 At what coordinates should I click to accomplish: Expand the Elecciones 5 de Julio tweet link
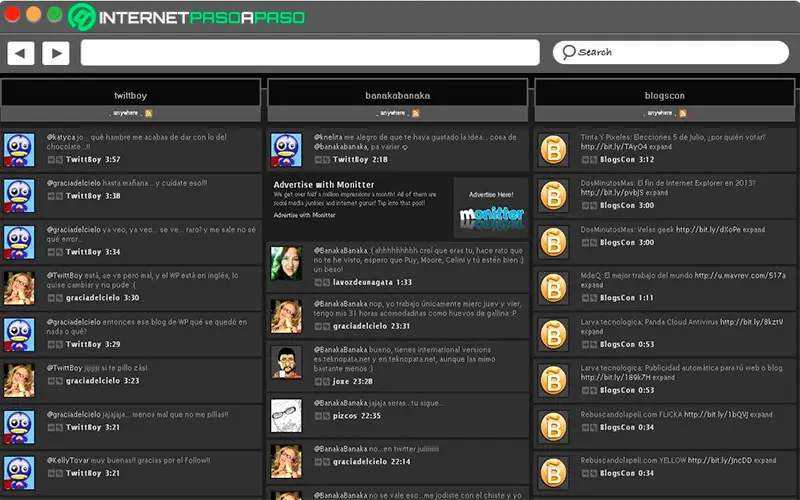pos(660,147)
